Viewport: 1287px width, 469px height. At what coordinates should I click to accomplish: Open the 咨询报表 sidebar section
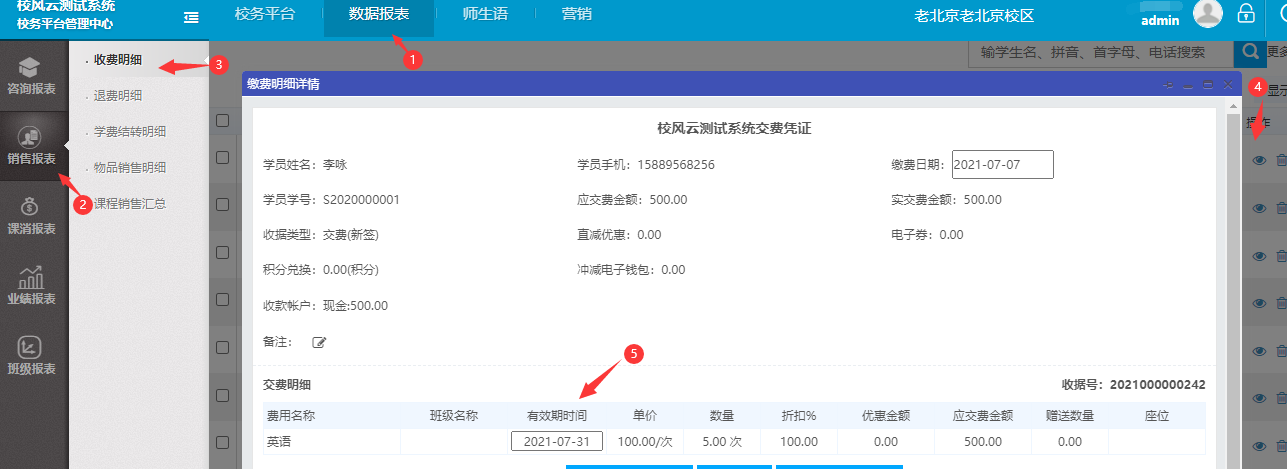(x=31, y=76)
